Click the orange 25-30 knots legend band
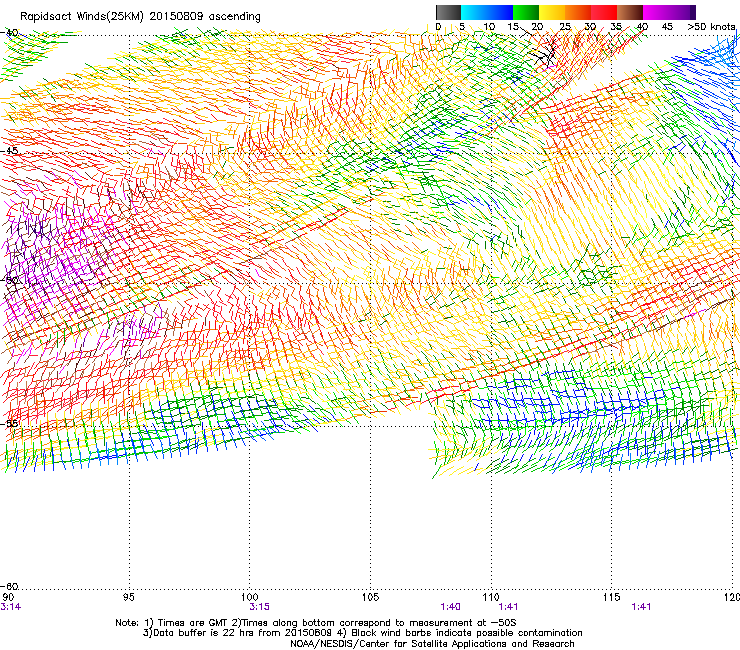This screenshot has height=650, width=740. tap(578, 12)
